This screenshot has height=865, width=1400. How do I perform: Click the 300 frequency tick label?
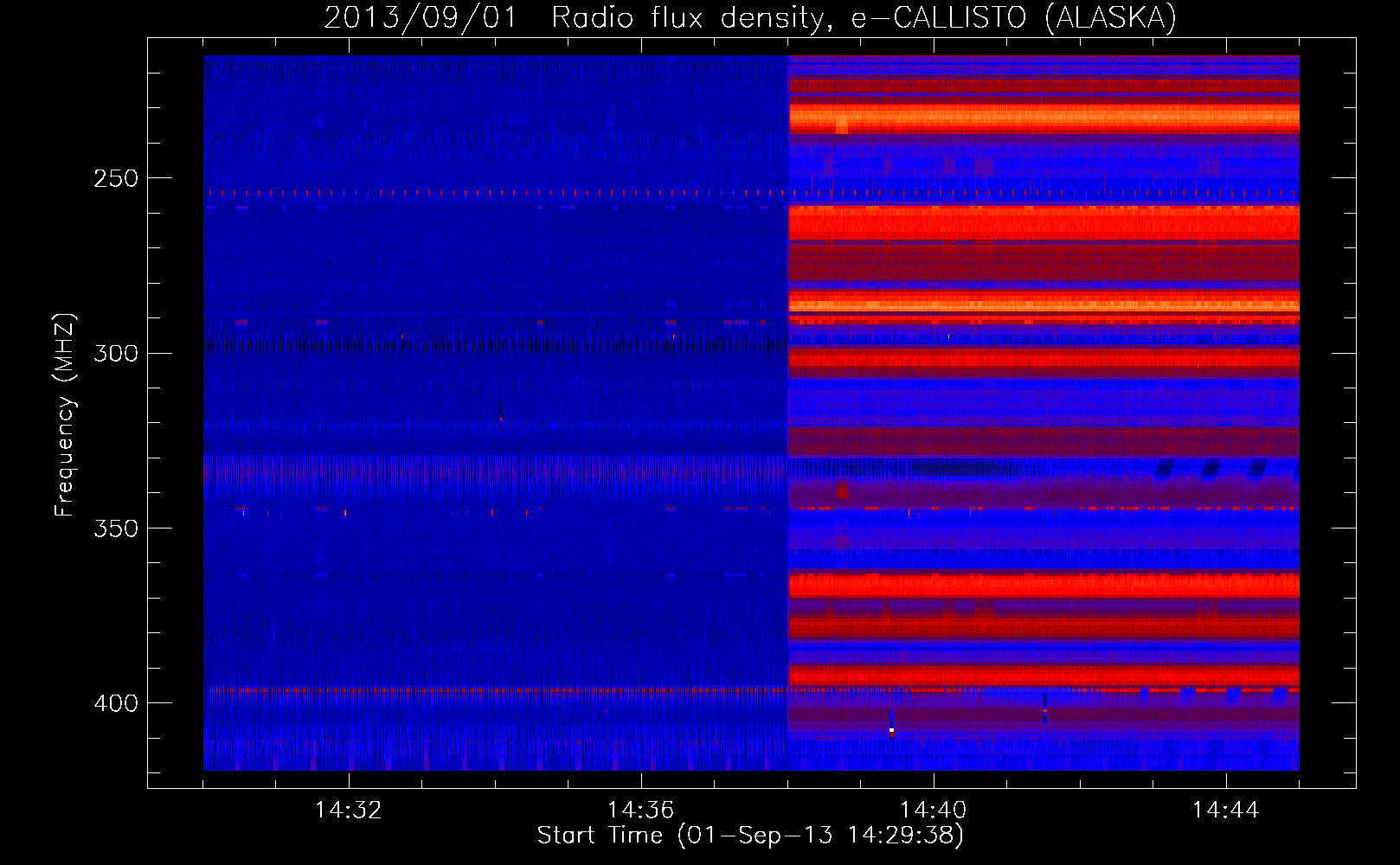coord(116,353)
